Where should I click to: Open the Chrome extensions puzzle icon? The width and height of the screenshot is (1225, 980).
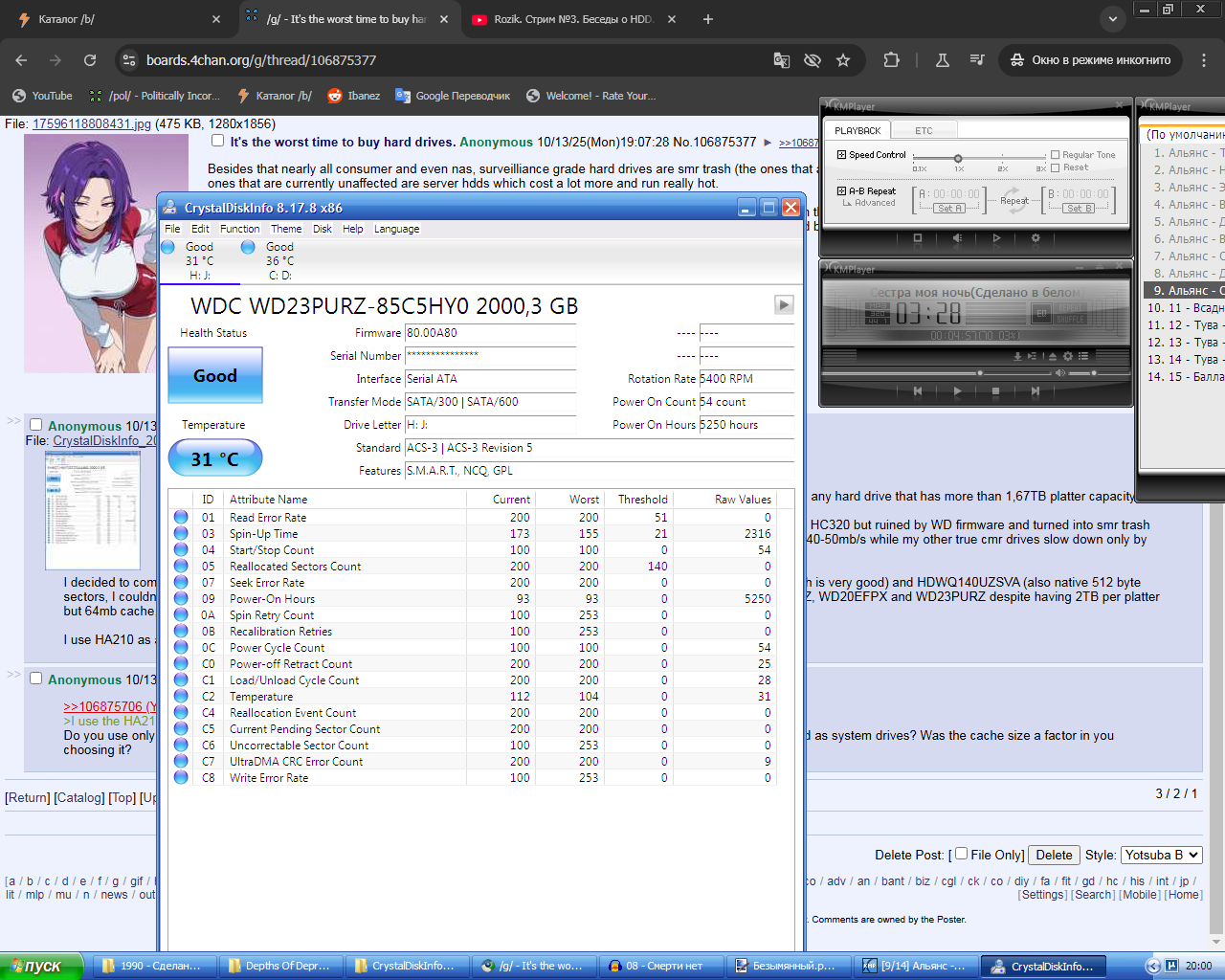coord(891,60)
